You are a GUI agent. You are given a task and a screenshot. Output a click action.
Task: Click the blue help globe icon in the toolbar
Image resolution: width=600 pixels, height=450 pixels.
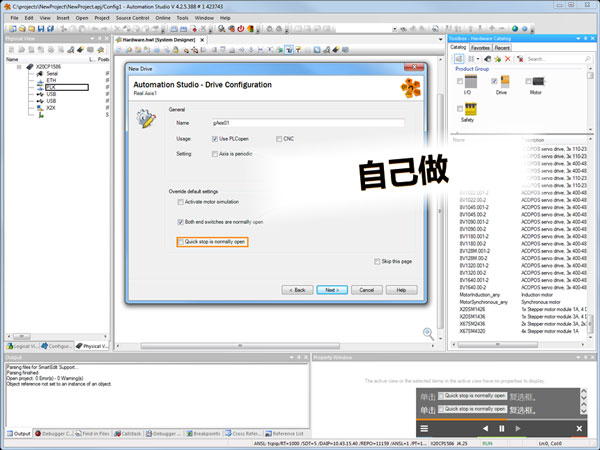click(x=525, y=29)
